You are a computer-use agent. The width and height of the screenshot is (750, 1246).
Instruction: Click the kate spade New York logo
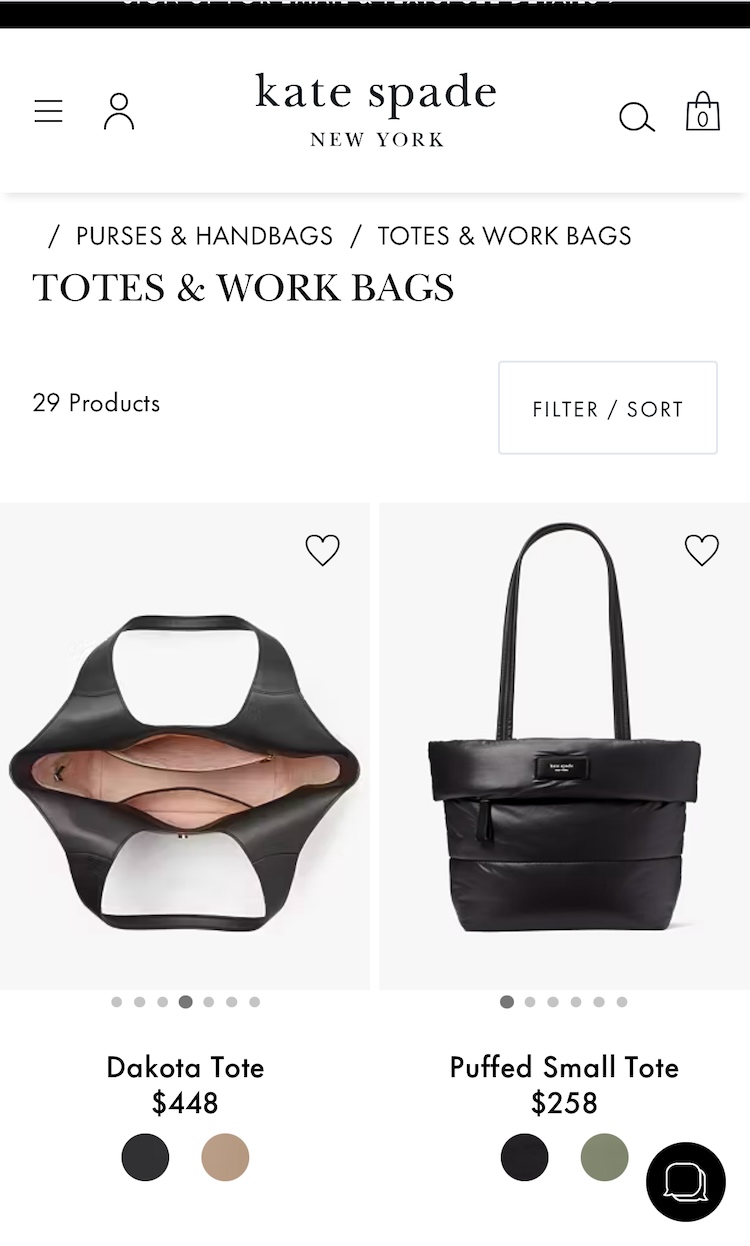[x=376, y=110]
